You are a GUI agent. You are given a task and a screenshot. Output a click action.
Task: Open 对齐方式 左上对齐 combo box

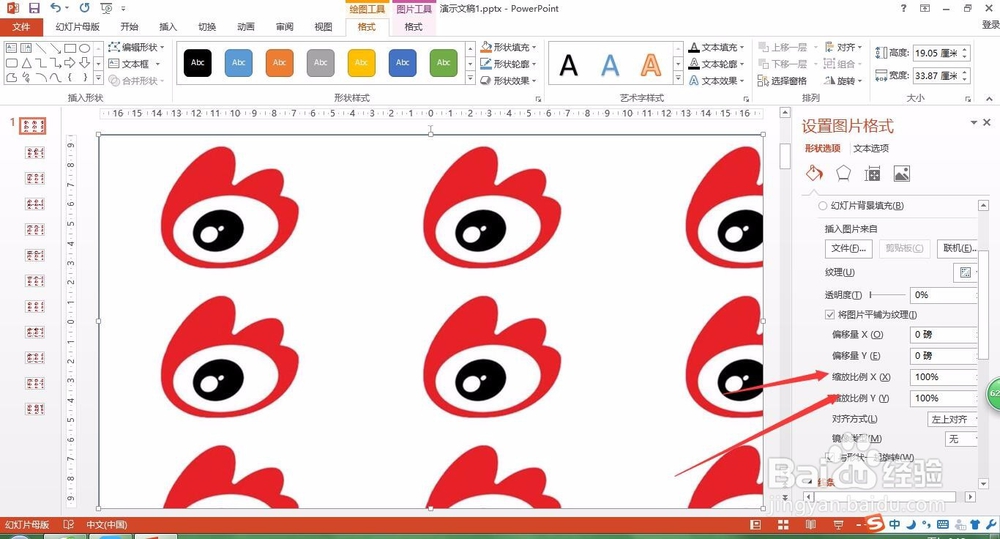coord(953,419)
